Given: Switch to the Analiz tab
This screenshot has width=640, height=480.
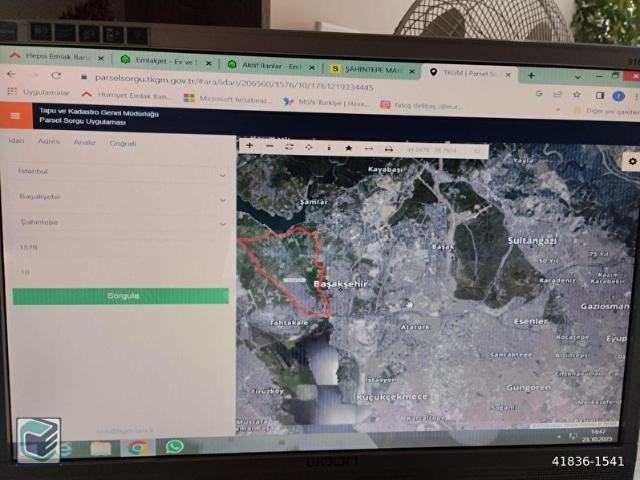Looking at the screenshot, I should click(84, 142).
